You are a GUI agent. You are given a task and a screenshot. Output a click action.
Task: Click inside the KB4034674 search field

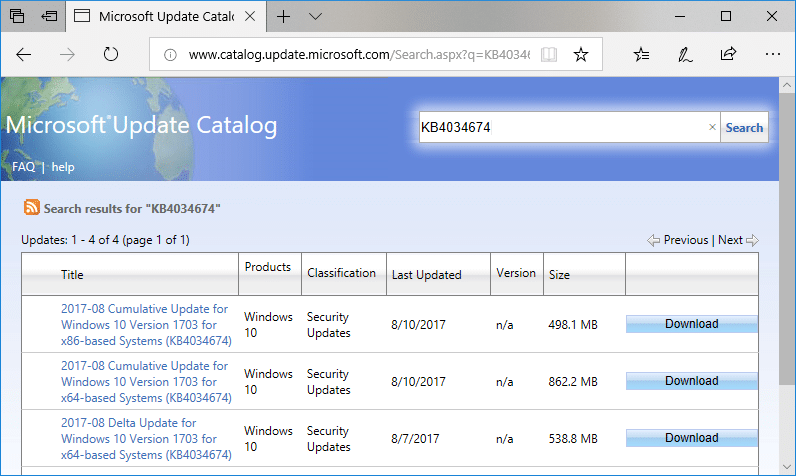click(560, 127)
